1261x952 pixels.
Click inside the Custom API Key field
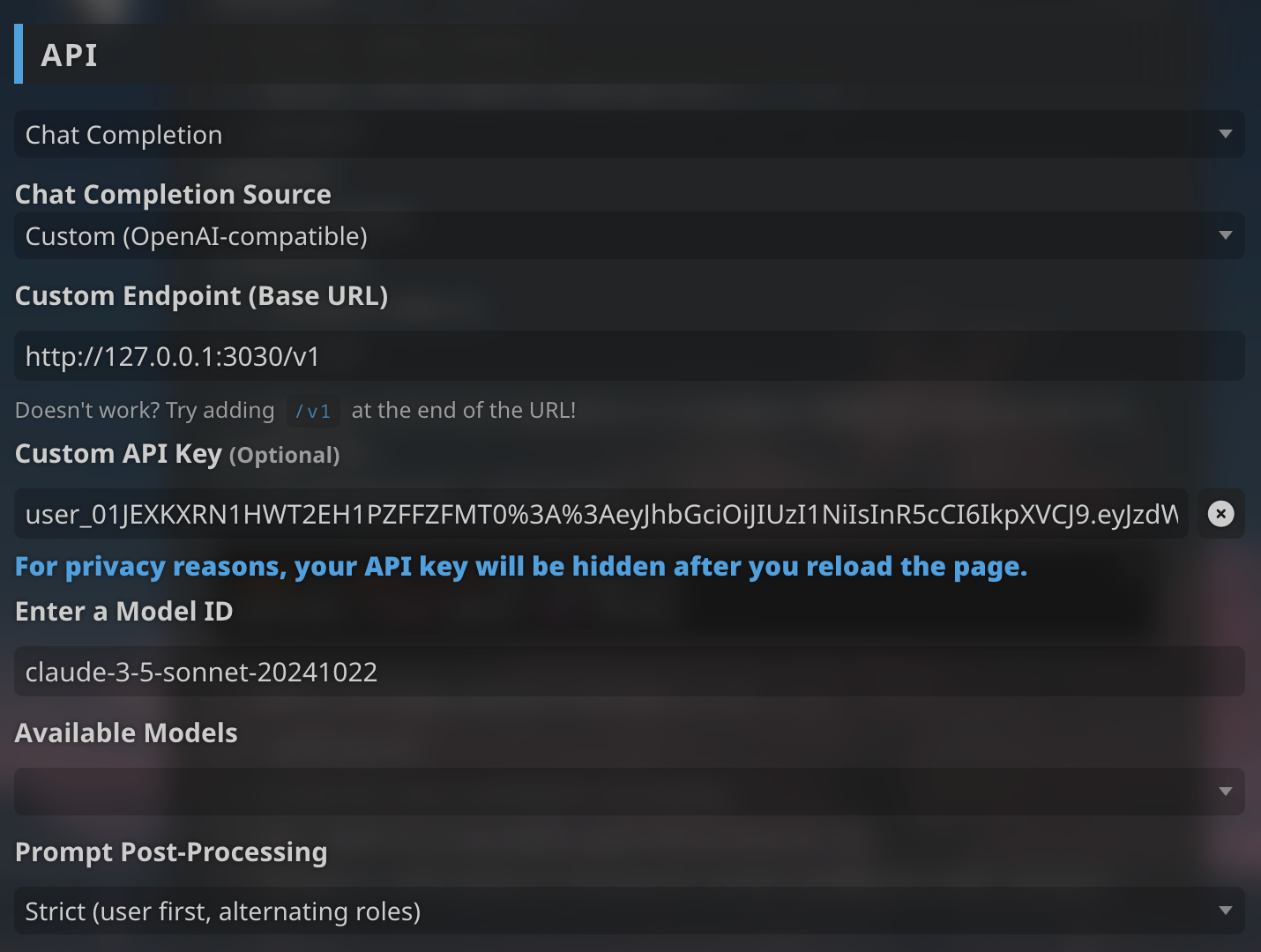coord(601,513)
